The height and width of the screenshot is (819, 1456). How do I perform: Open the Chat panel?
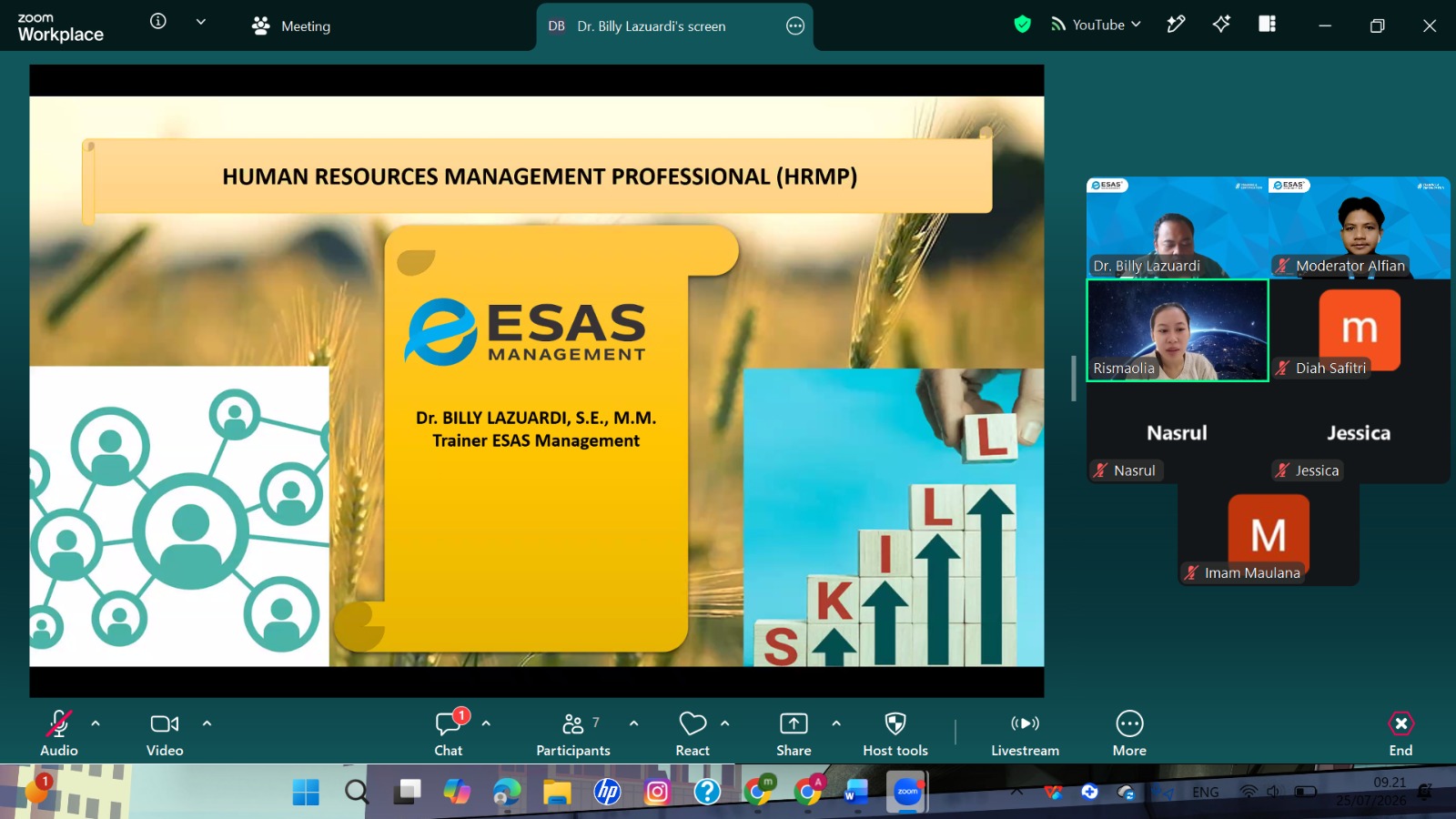[449, 733]
